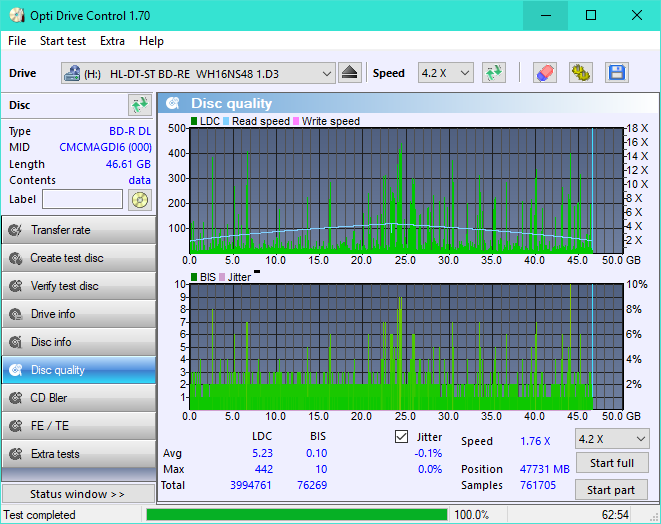
Task: Open the options gear icon
Action: pos(580,73)
